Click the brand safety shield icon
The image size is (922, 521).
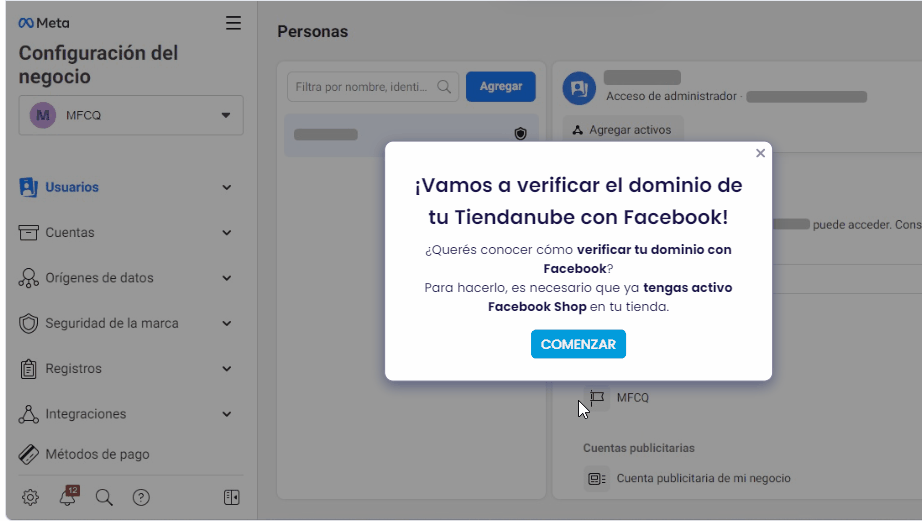click(x=28, y=323)
